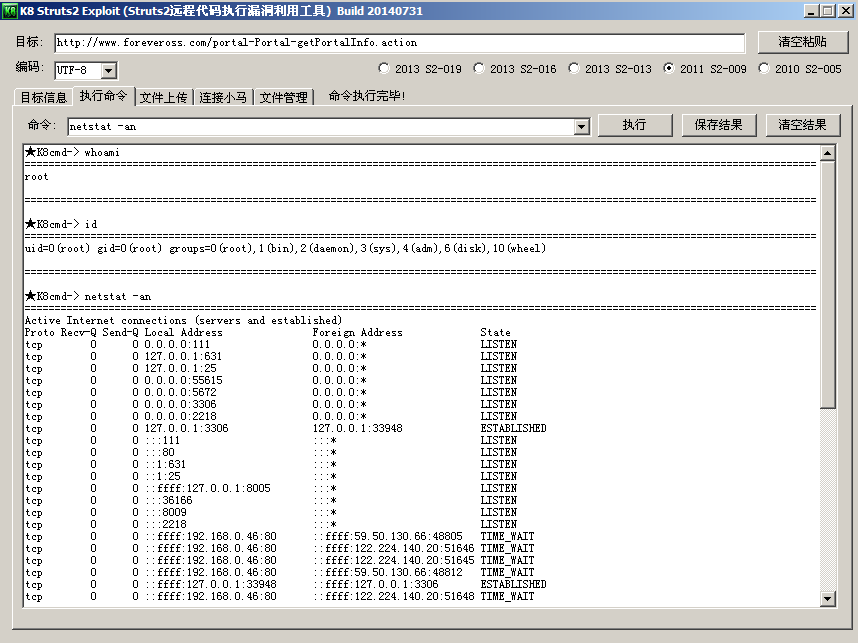Image resolution: width=858 pixels, height=643 pixels.
Task: Click the ::ffff:127.0.0.1:8005 local address
Action: (x=208, y=489)
